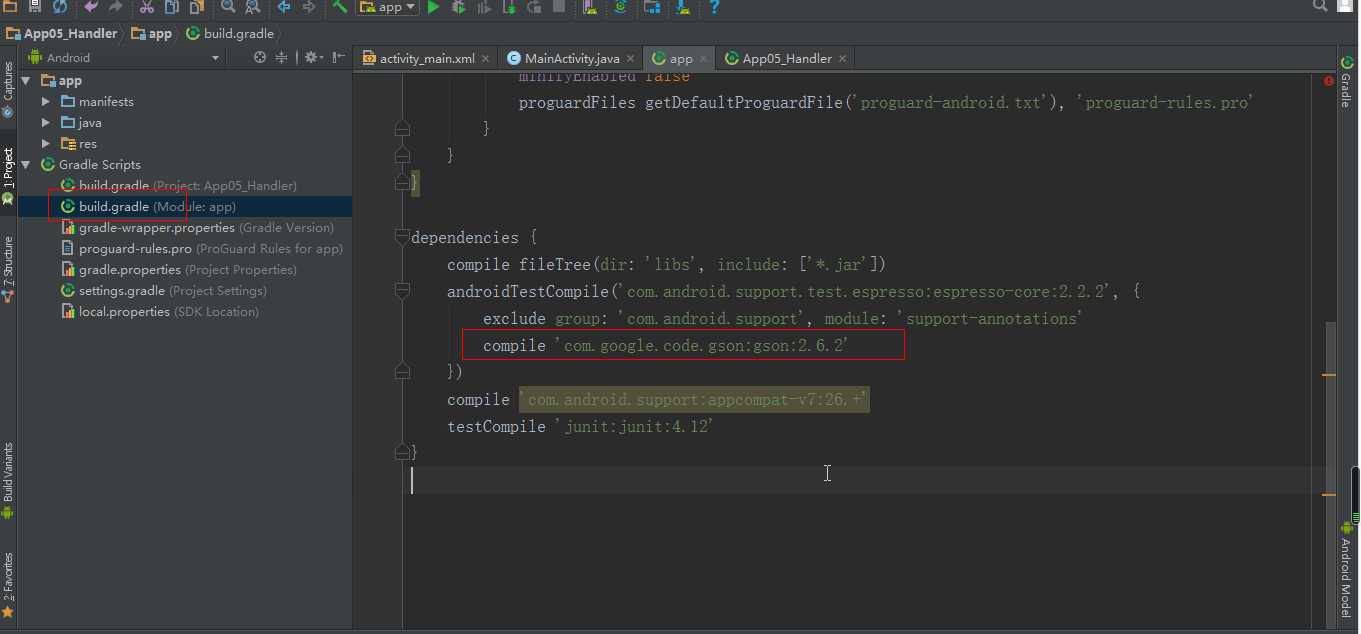Click the Paste clipboard icon
The height and width of the screenshot is (634, 1361).
(196, 6)
